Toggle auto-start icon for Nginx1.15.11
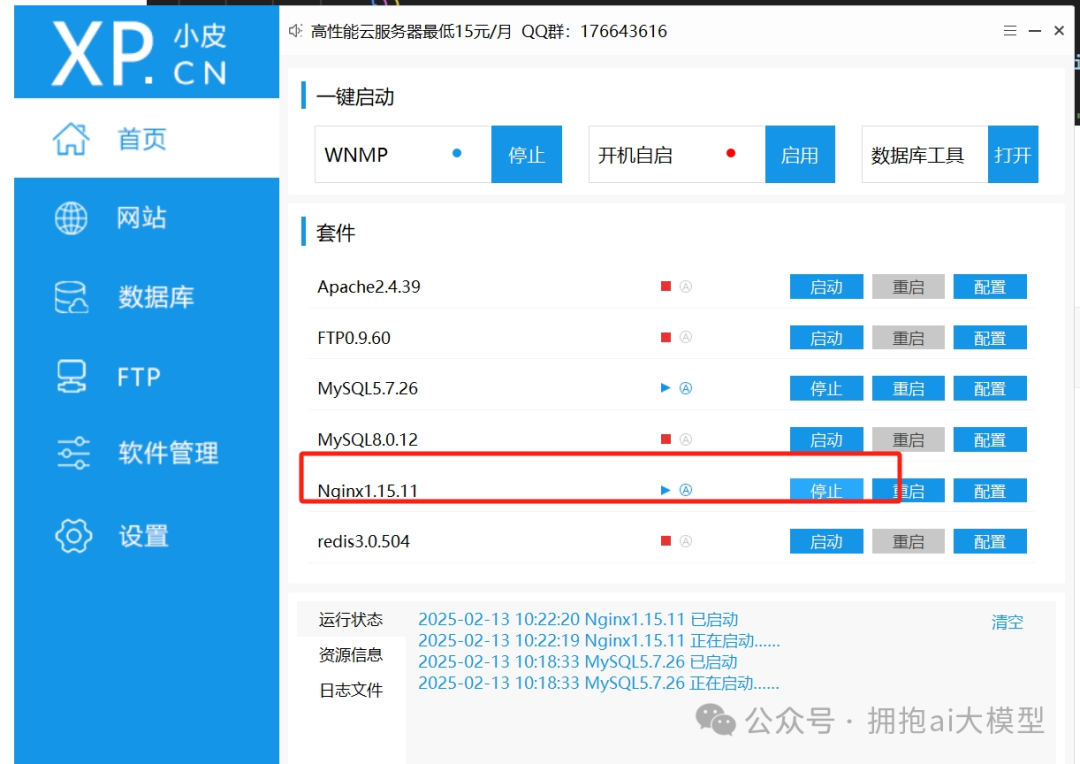The image size is (1080, 764). pos(686,490)
